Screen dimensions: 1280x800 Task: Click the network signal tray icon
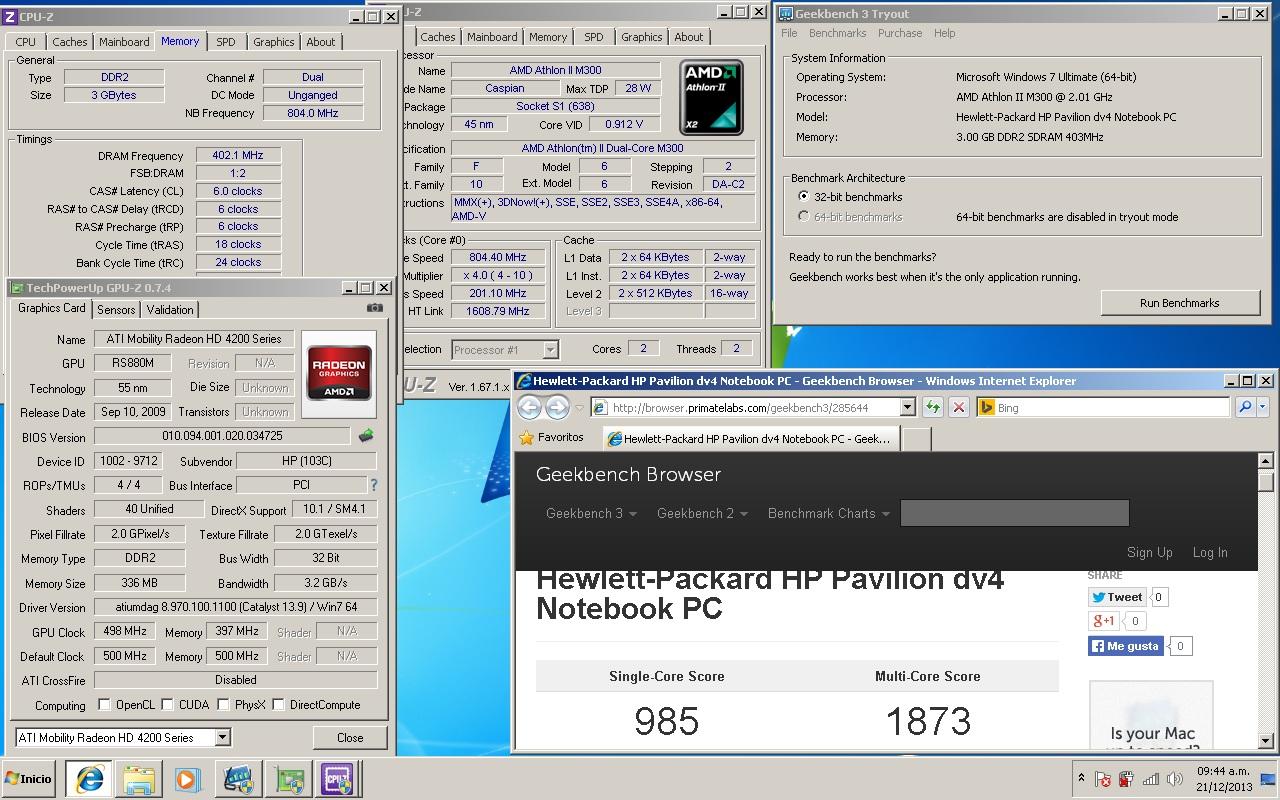(1151, 779)
